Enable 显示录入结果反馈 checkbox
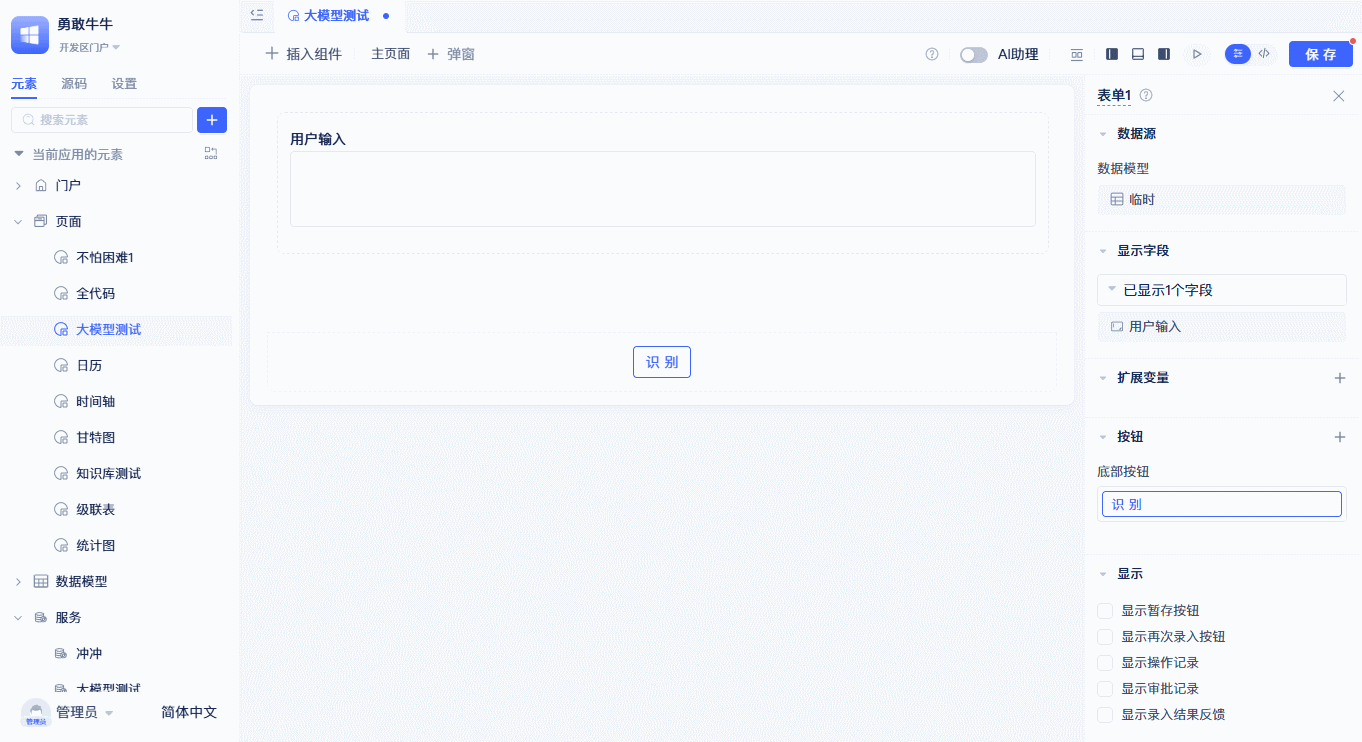The image size is (1362, 742). coord(1105,715)
